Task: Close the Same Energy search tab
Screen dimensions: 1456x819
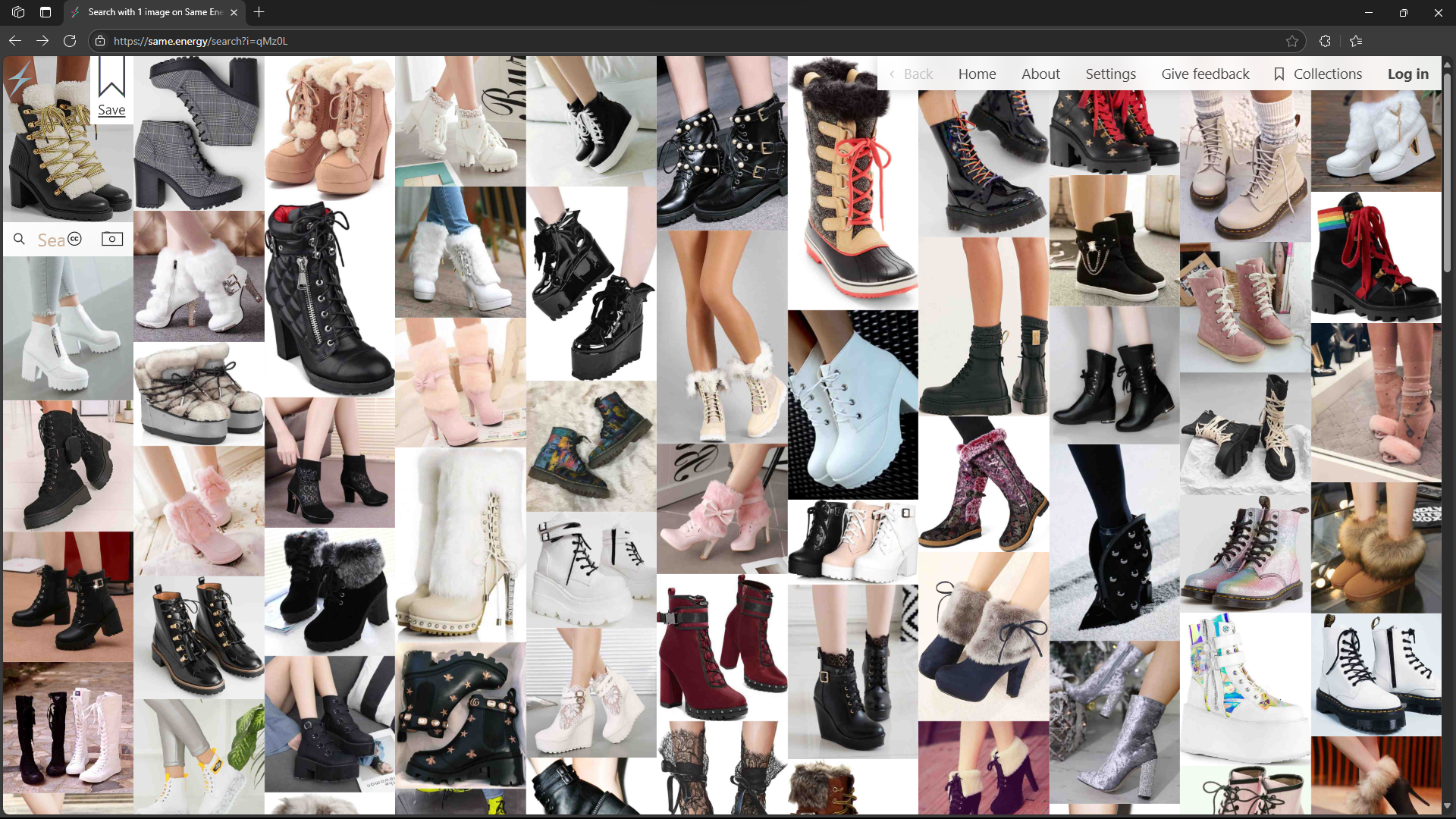Action: (x=234, y=12)
